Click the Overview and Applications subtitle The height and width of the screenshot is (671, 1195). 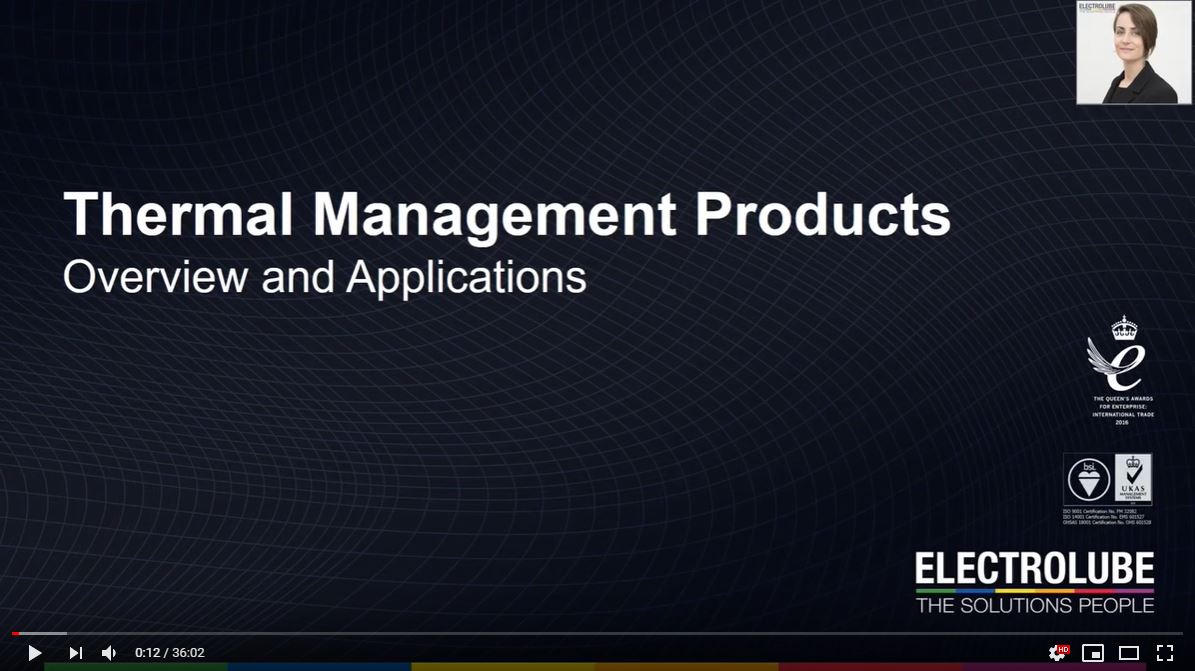pos(324,277)
